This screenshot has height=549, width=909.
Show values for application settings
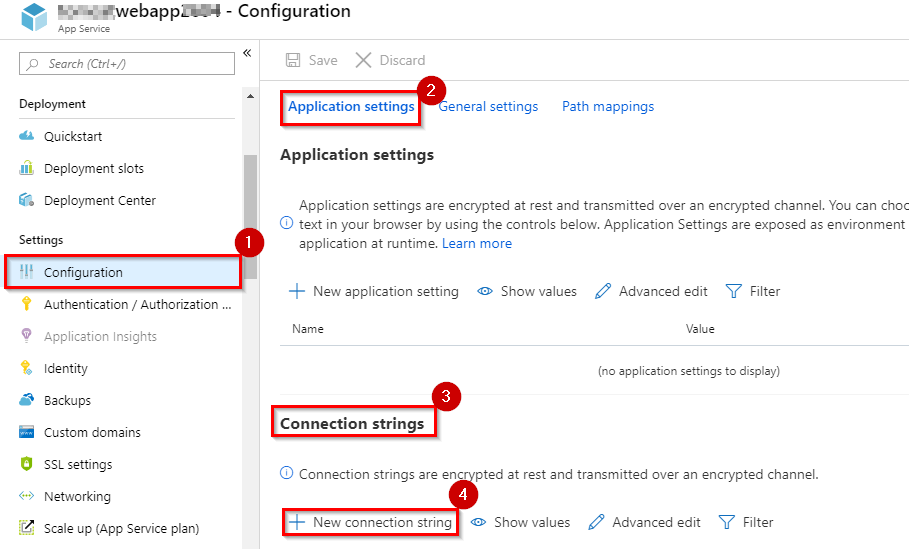click(526, 291)
